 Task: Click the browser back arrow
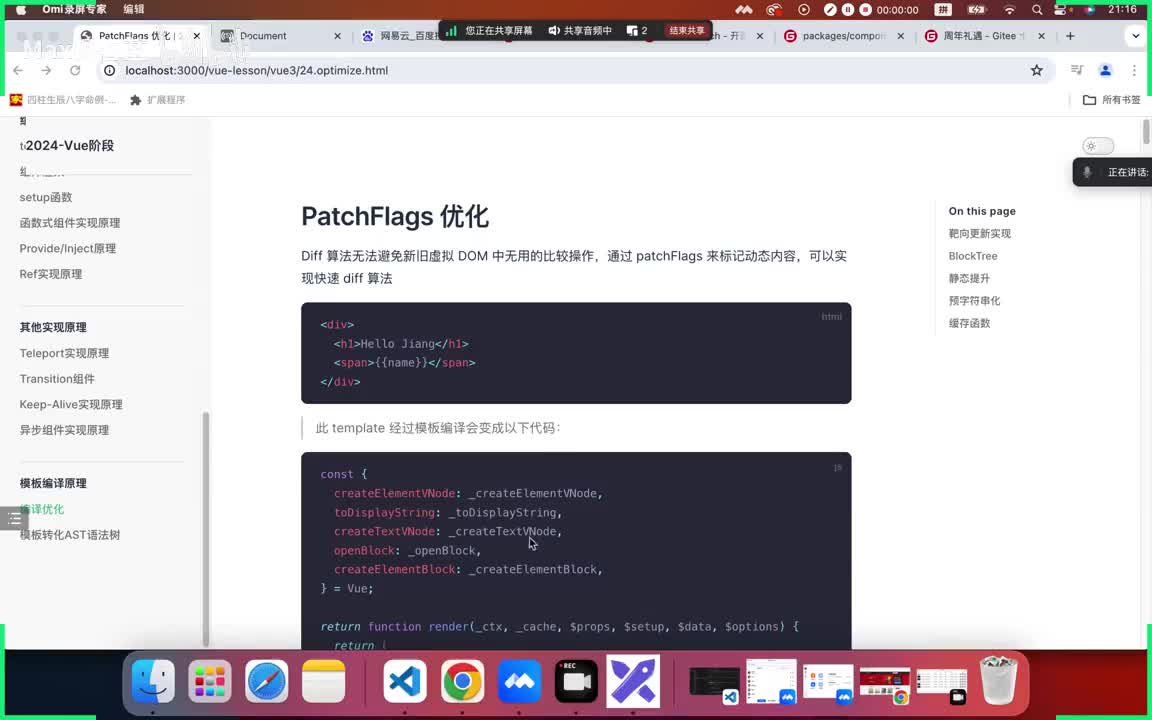(18, 71)
